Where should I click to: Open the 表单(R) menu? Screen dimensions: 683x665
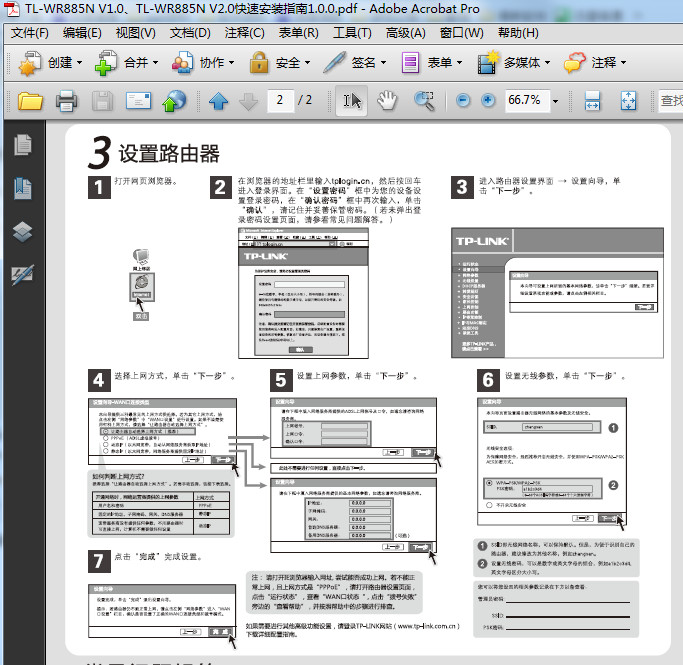[x=298, y=33]
